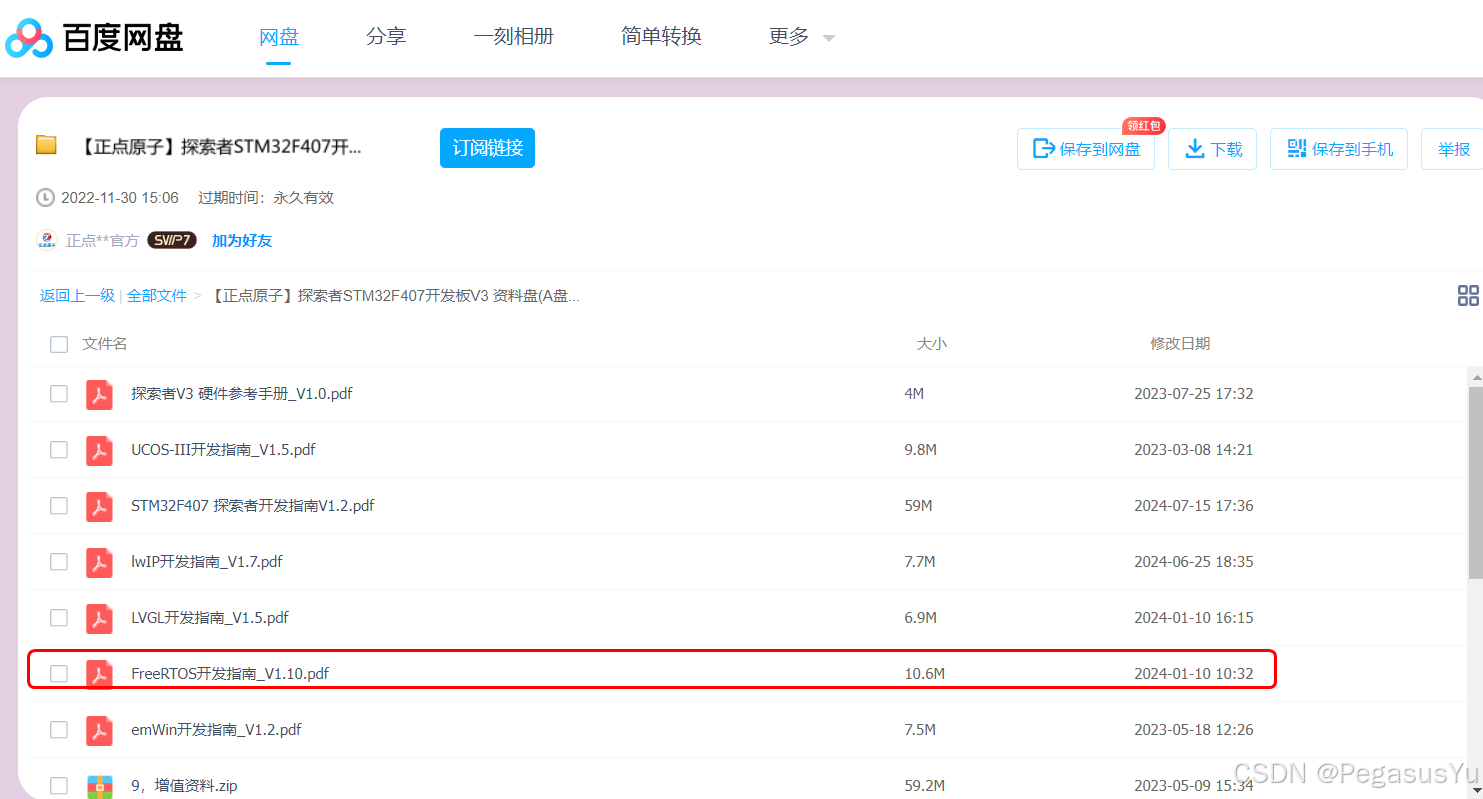This screenshot has height=799, width=1483.
Task: Expand the 更多 dropdown menu
Action: (x=800, y=37)
